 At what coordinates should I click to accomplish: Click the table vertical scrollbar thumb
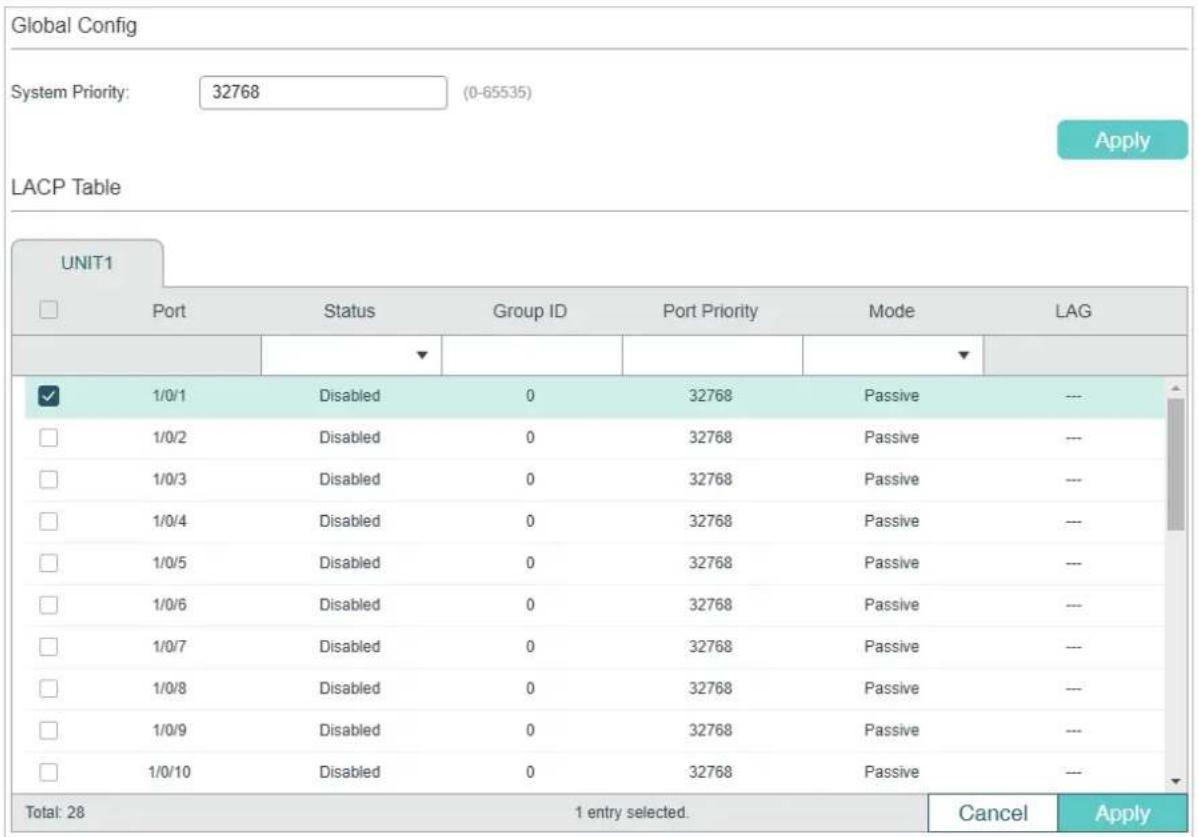1176,464
